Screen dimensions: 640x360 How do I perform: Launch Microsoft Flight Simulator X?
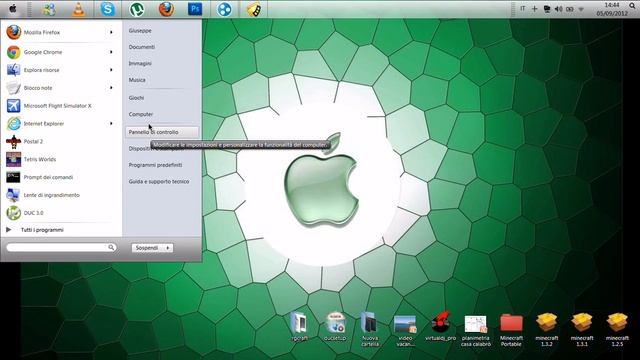click(57, 106)
